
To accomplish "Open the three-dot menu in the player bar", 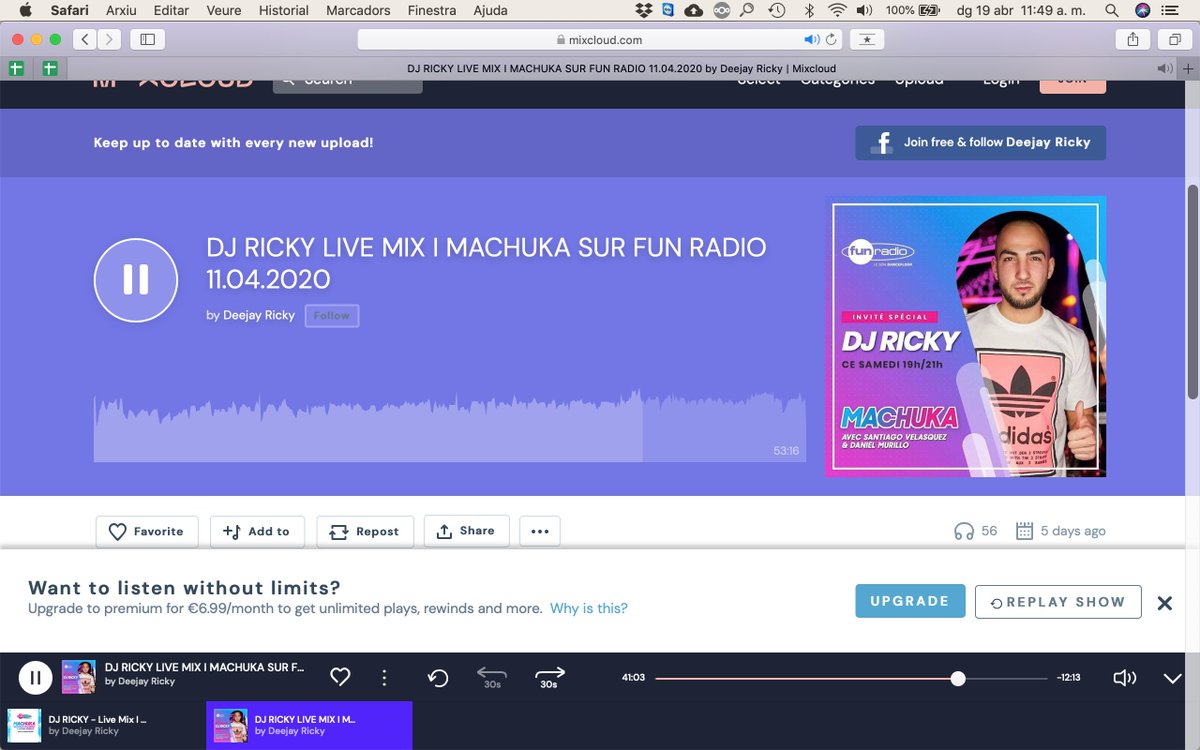I will pos(384,677).
